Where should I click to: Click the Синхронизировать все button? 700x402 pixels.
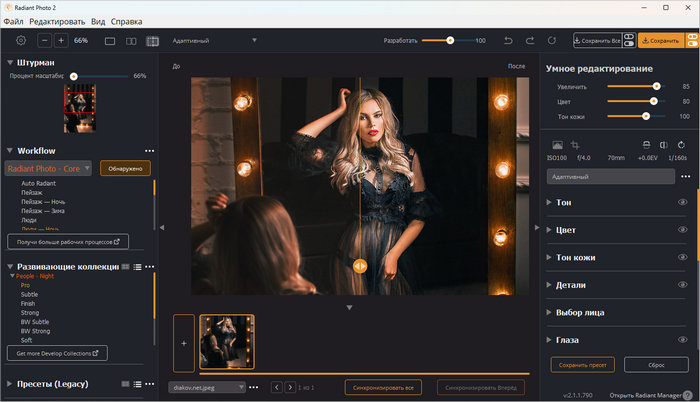pyautogui.click(x=385, y=386)
